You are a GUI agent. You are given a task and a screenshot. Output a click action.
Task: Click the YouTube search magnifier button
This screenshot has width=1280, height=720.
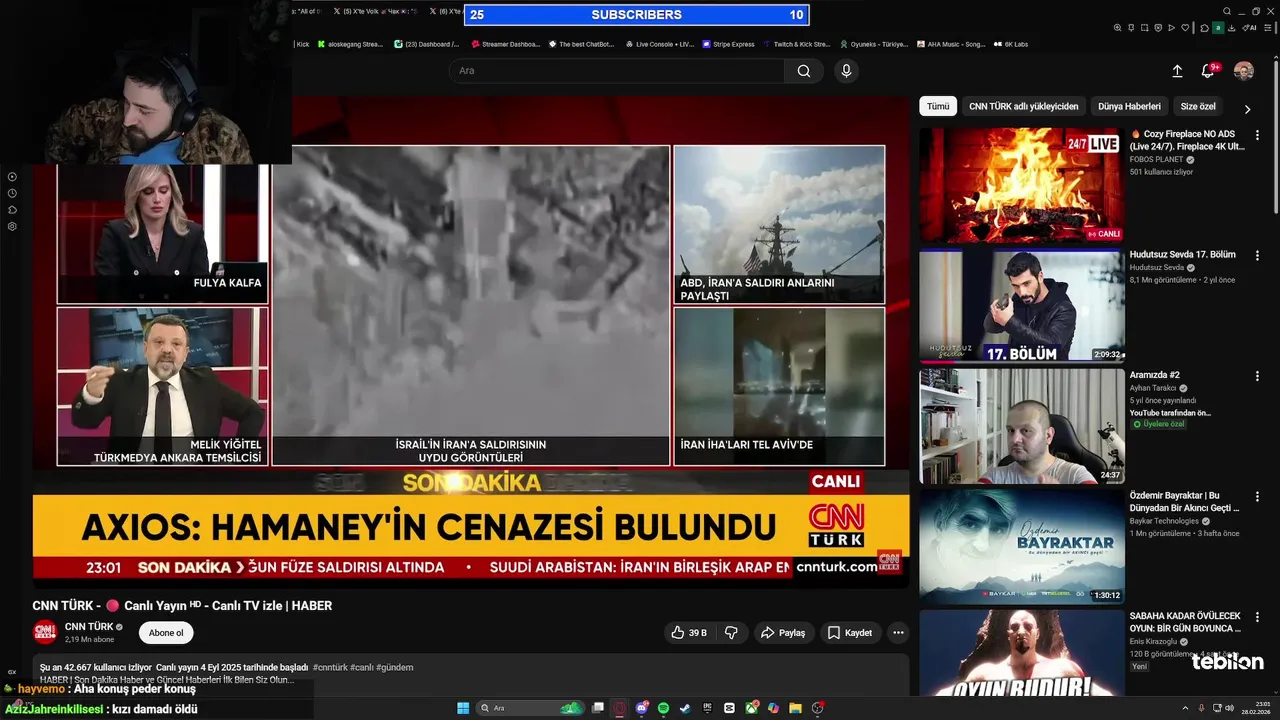[804, 71]
